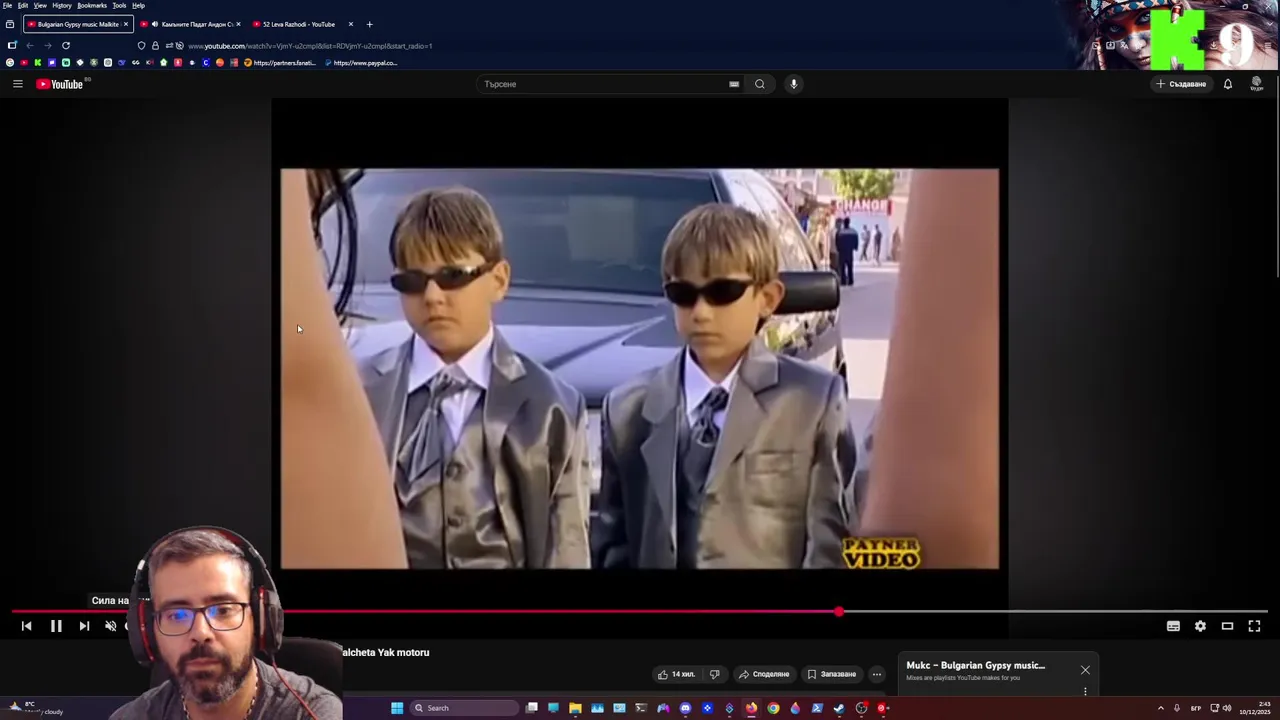Open the View menu
Screen dimensions: 1280x720
[x=40, y=5]
